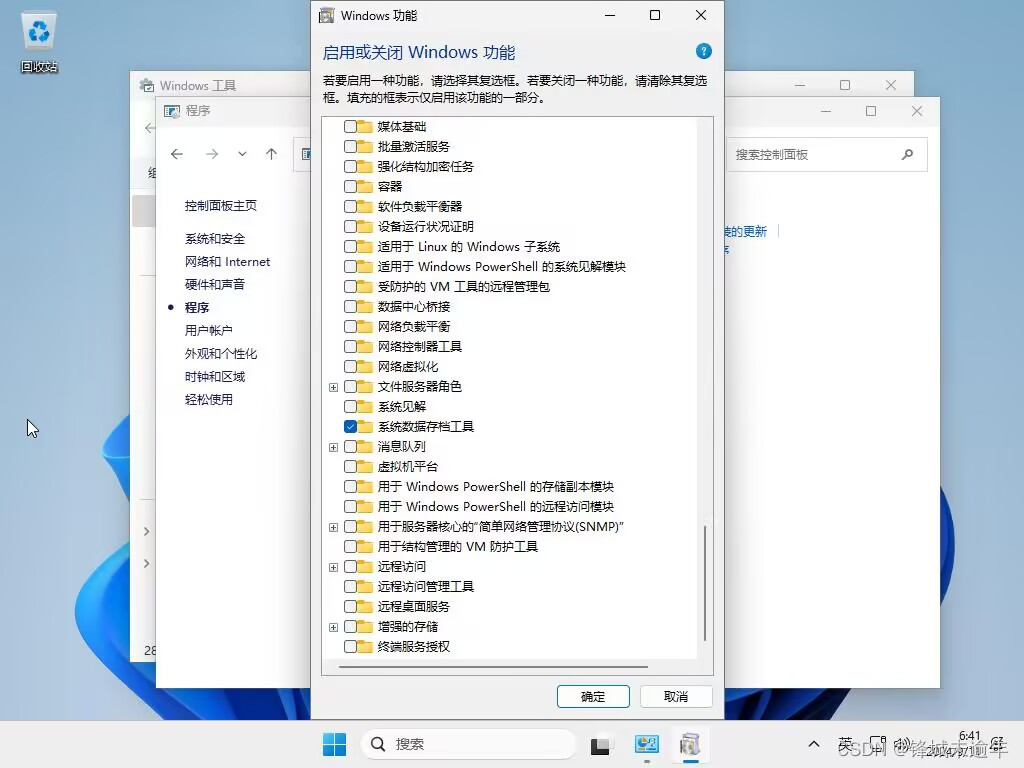The width and height of the screenshot is (1024, 768).
Task: Expand the 消息队列 node
Action: pos(333,447)
